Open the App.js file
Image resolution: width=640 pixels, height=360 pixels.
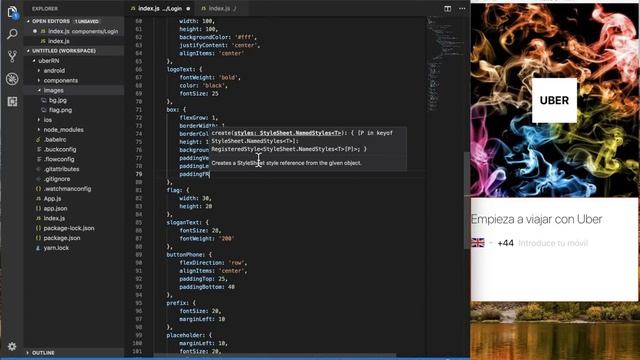coord(52,199)
